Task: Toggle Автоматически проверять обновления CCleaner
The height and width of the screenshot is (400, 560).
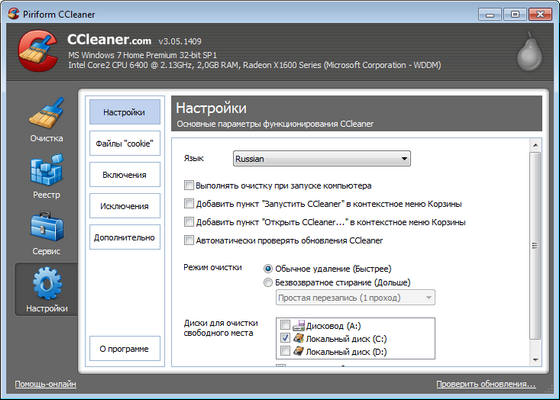Action: coord(189,240)
